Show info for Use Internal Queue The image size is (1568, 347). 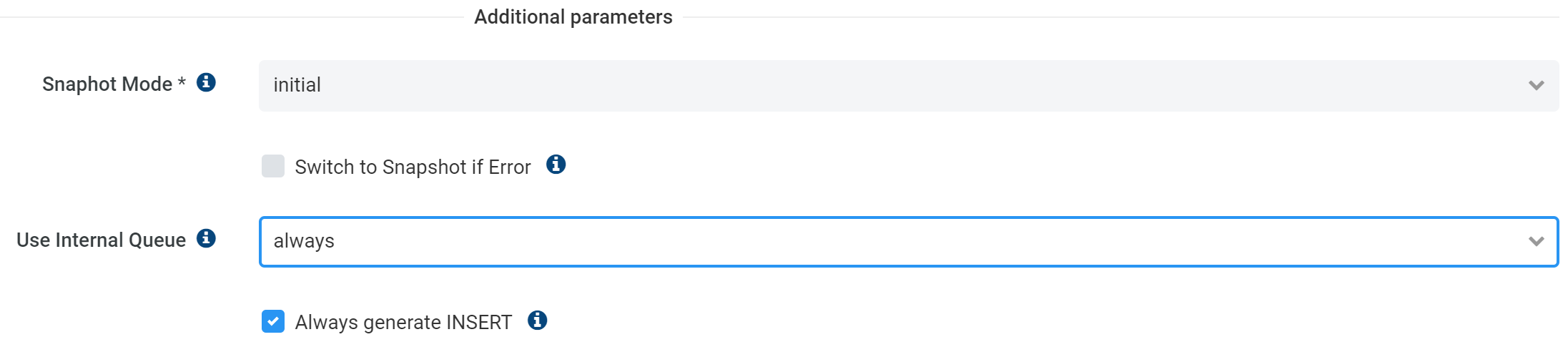pyautogui.click(x=206, y=238)
